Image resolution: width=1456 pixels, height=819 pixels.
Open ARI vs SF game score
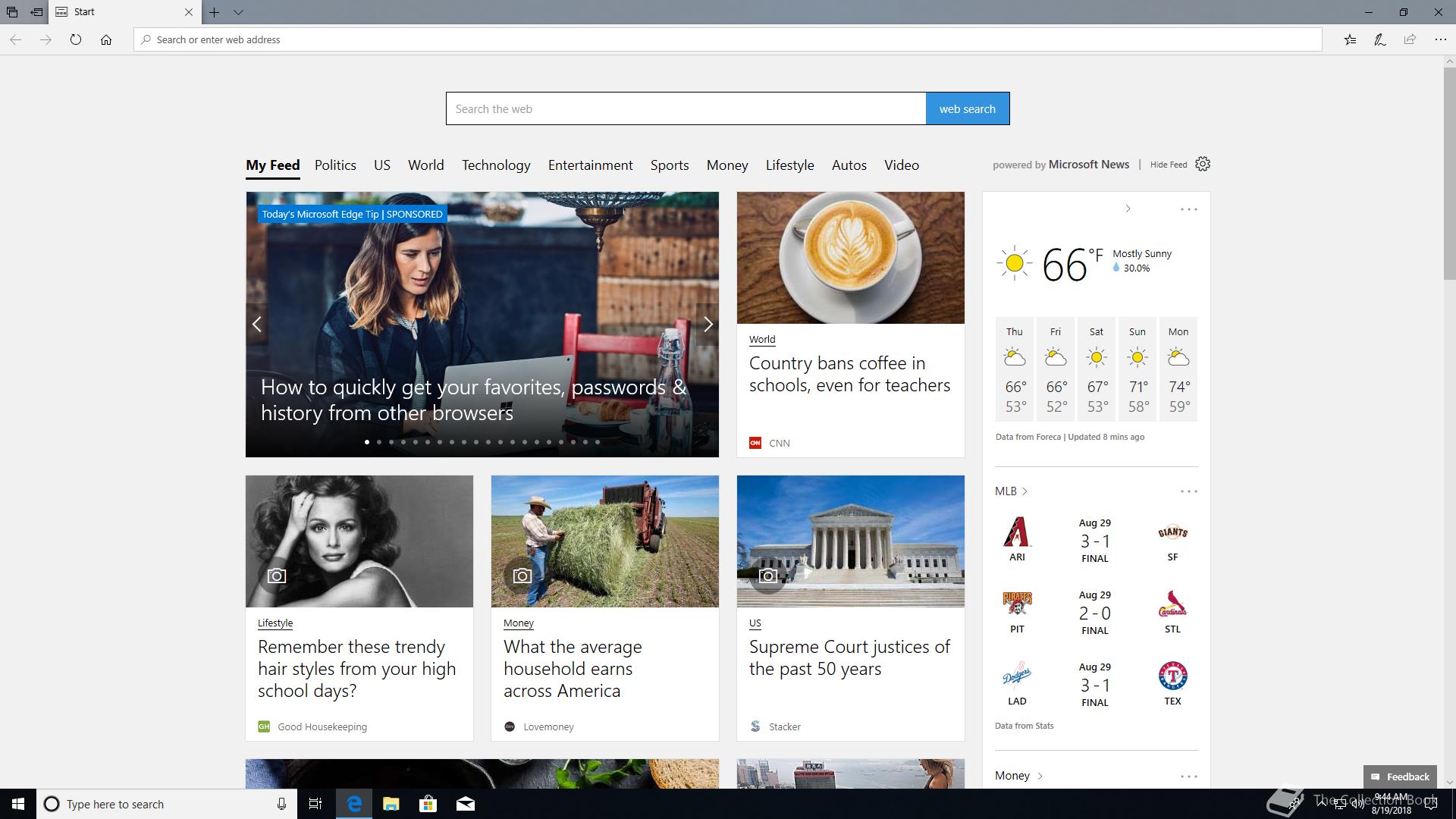[x=1095, y=541]
